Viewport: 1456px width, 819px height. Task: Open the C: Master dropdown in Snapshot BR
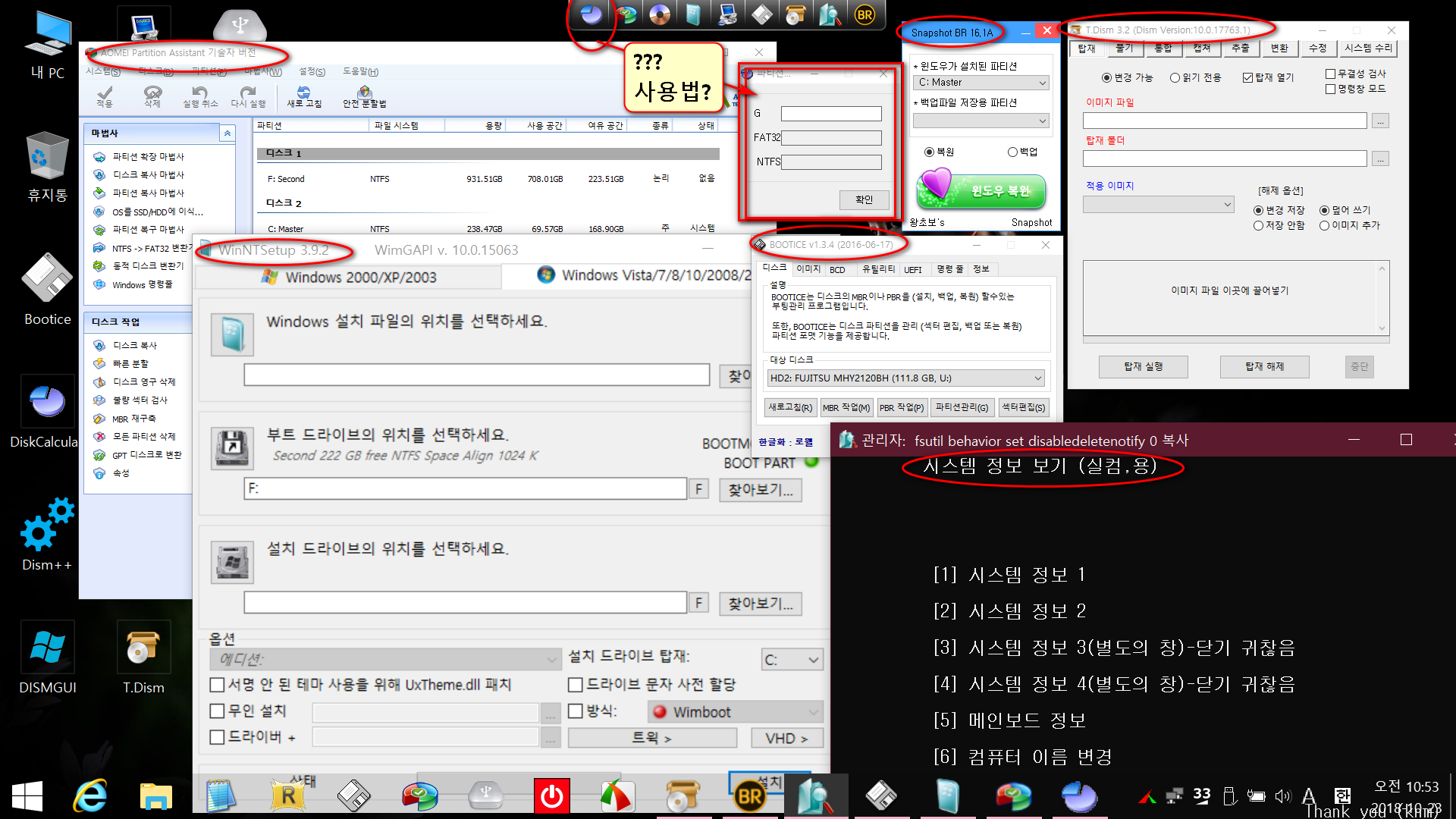point(982,83)
